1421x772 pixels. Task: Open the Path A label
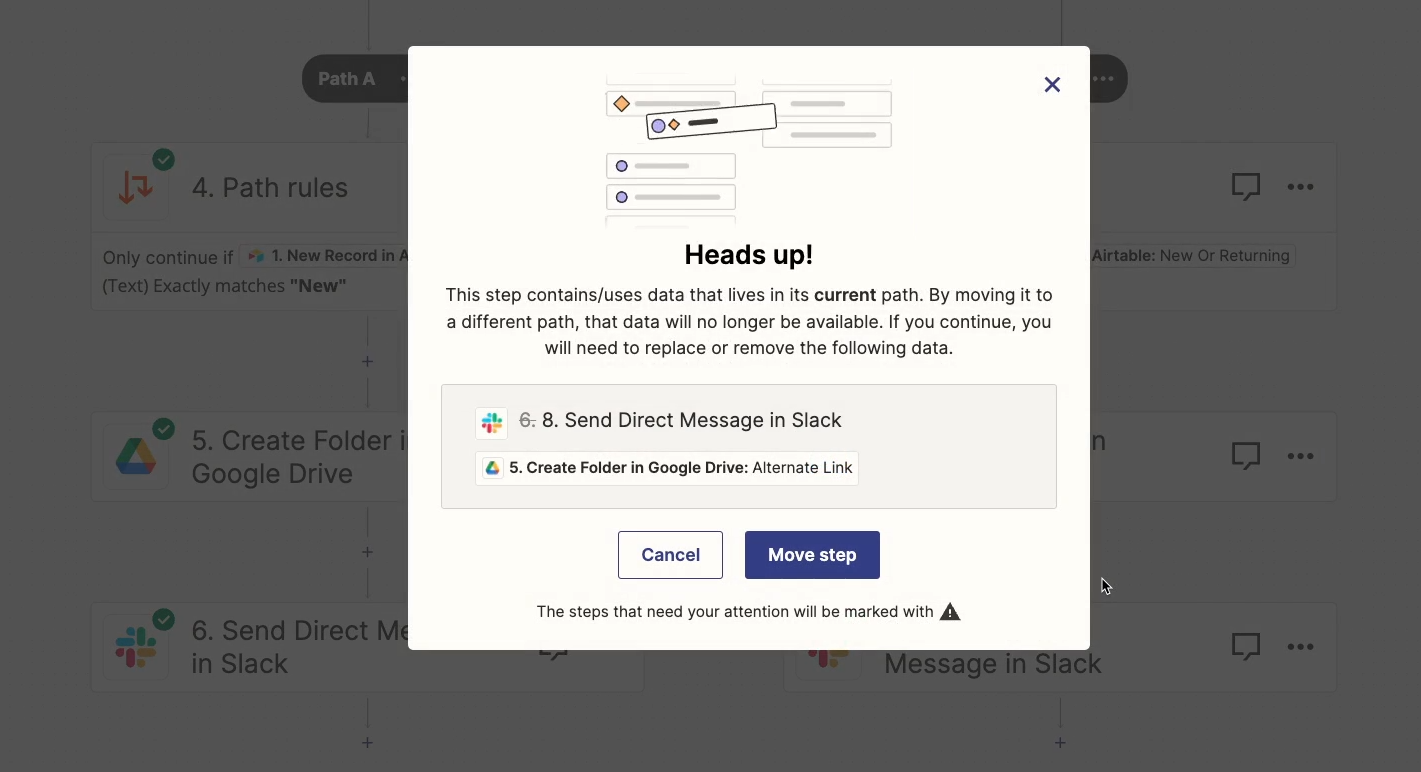346,79
